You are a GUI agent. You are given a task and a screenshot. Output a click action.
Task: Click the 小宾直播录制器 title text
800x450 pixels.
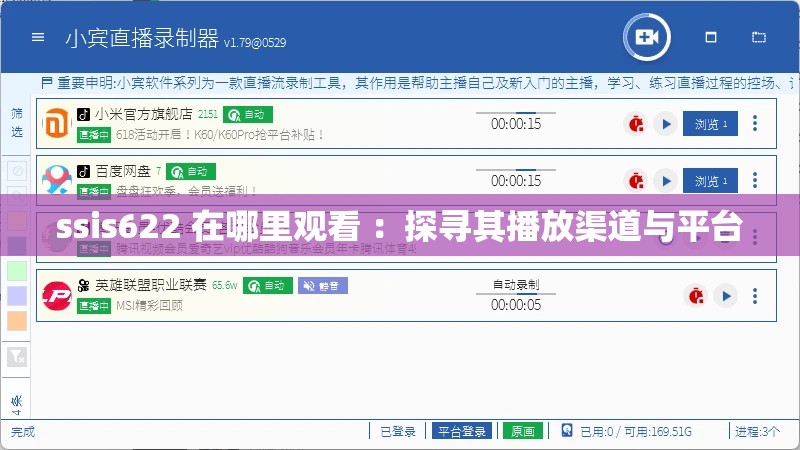[142, 38]
